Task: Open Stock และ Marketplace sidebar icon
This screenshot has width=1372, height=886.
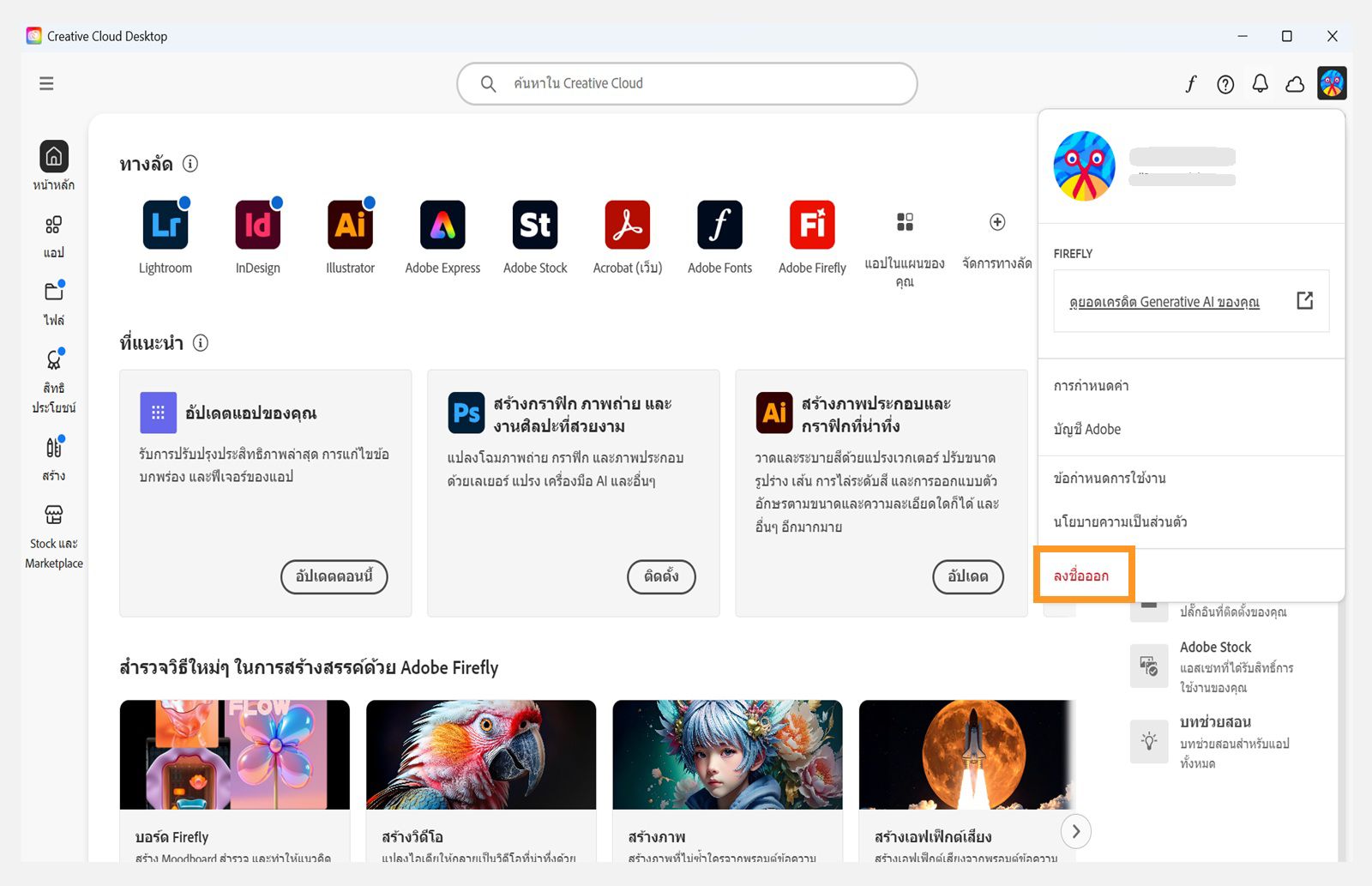Action: (x=54, y=515)
